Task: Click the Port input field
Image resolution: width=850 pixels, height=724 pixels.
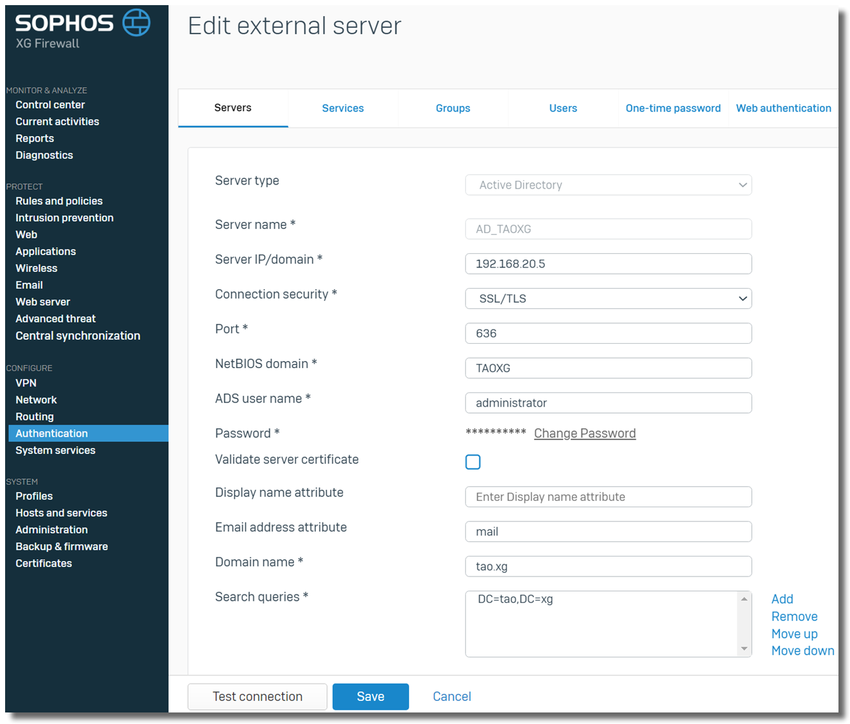Action: pyautogui.click(x=608, y=333)
